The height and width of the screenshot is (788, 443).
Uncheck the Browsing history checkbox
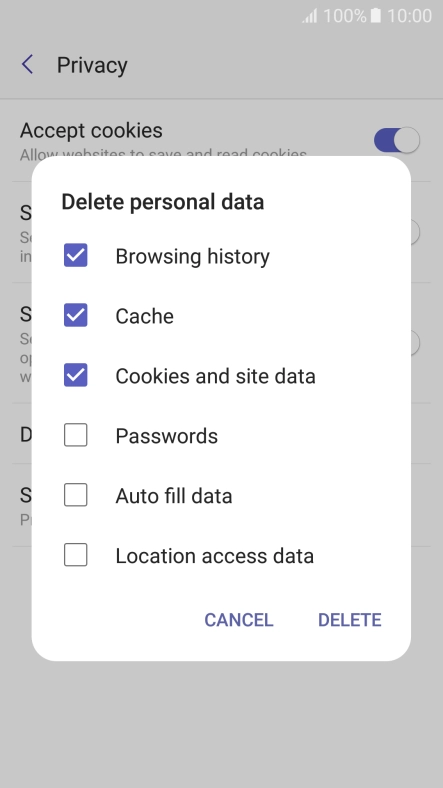coord(75,255)
